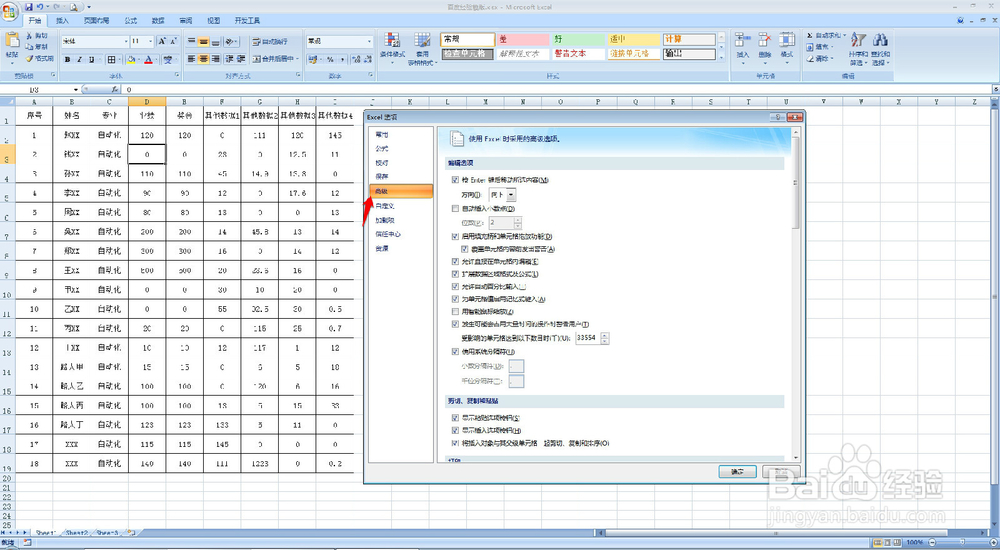Open print preview from Quick Access Toolbar
This screenshot has height=550, width=1000.
[x=74, y=7]
